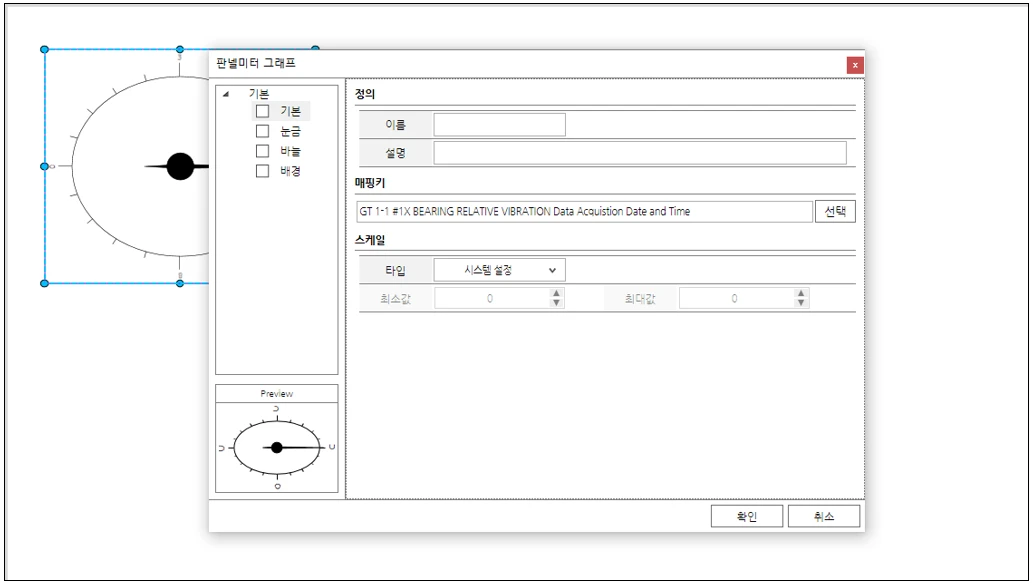
Task: Select the 배경 tree item label
Action: (x=291, y=171)
